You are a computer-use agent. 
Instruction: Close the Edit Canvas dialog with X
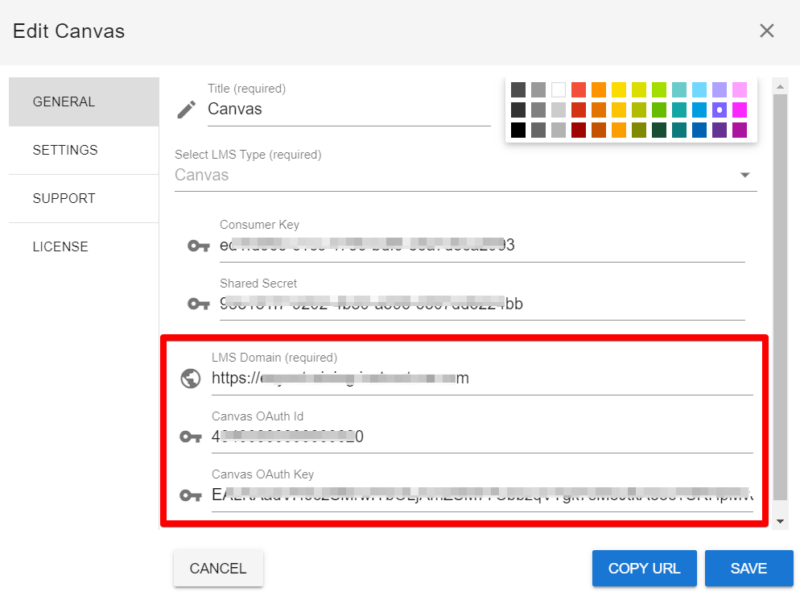click(x=767, y=31)
